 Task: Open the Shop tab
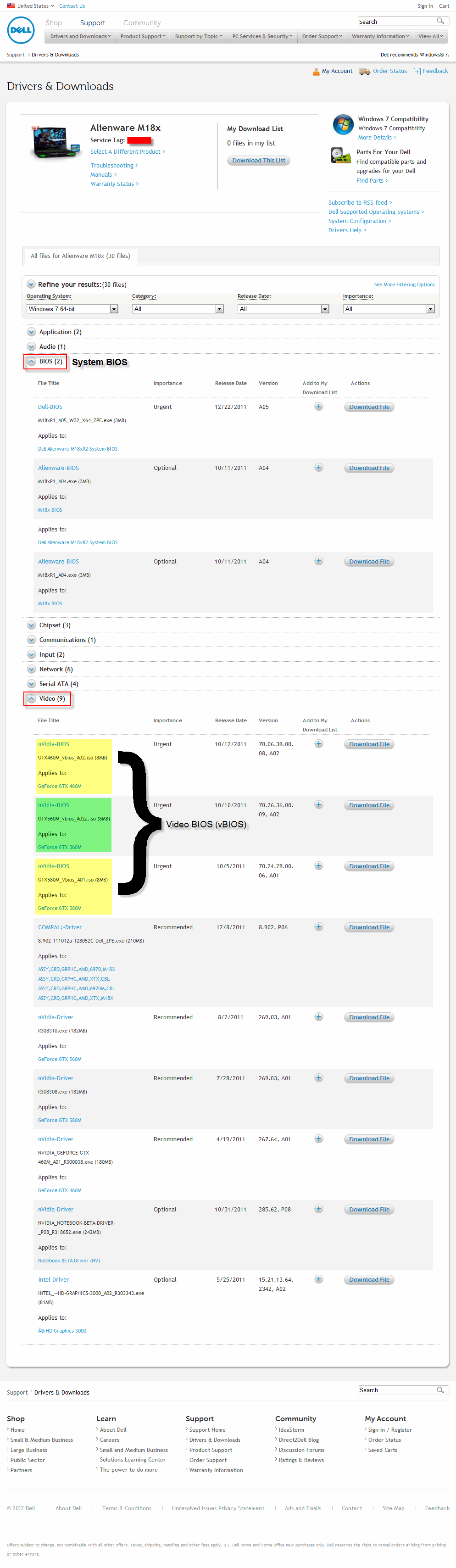[54, 23]
